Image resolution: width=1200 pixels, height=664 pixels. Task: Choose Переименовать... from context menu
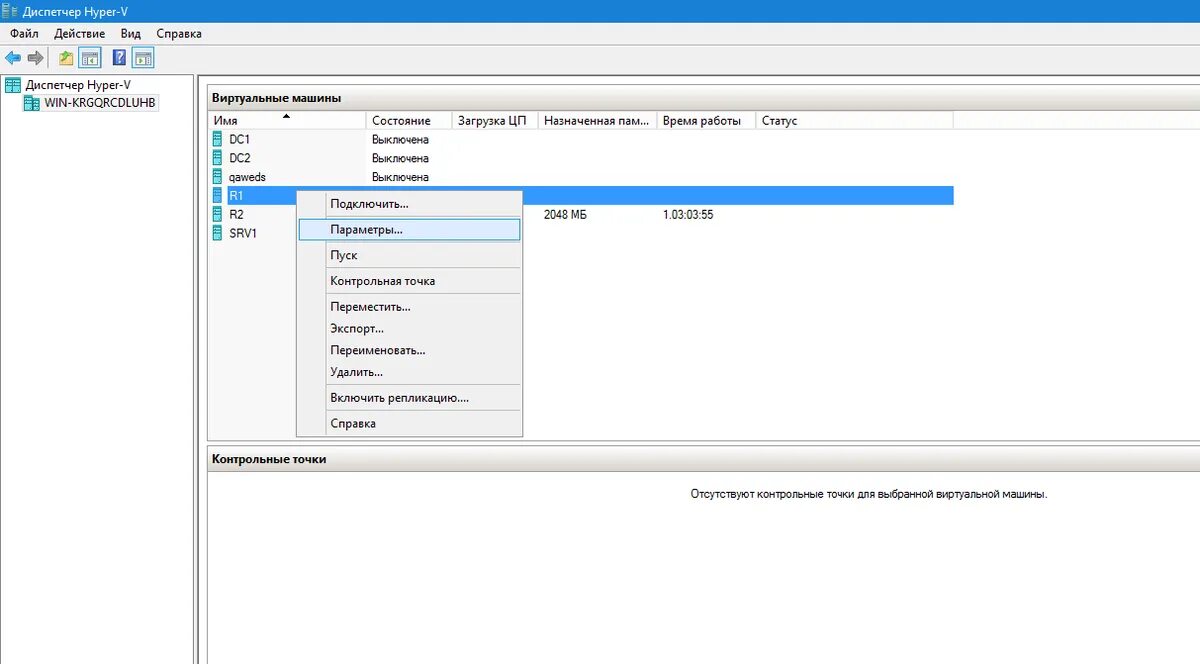[x=410, y=350]
